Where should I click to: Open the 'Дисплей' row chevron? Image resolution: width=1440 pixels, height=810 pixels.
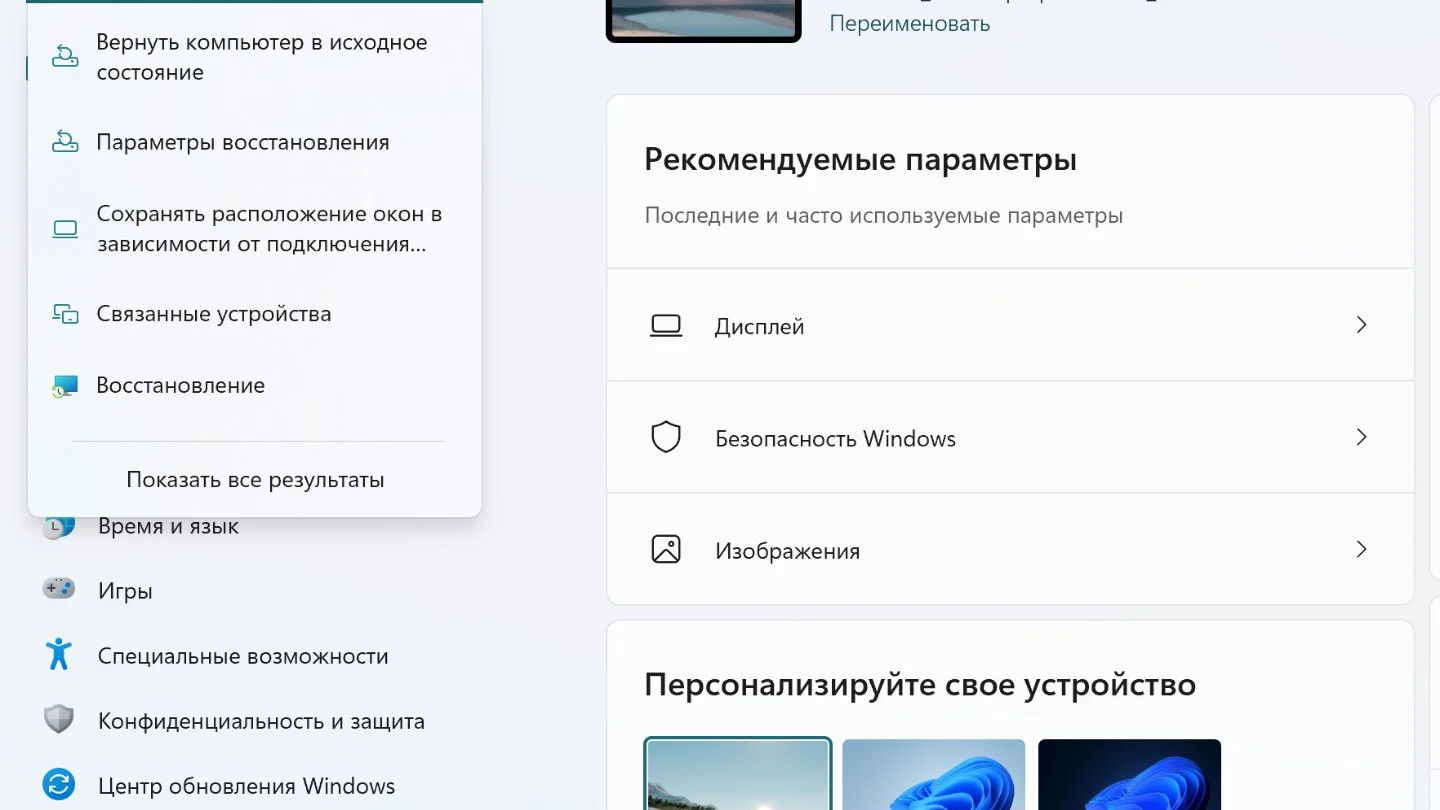[x=1361, y=325]
